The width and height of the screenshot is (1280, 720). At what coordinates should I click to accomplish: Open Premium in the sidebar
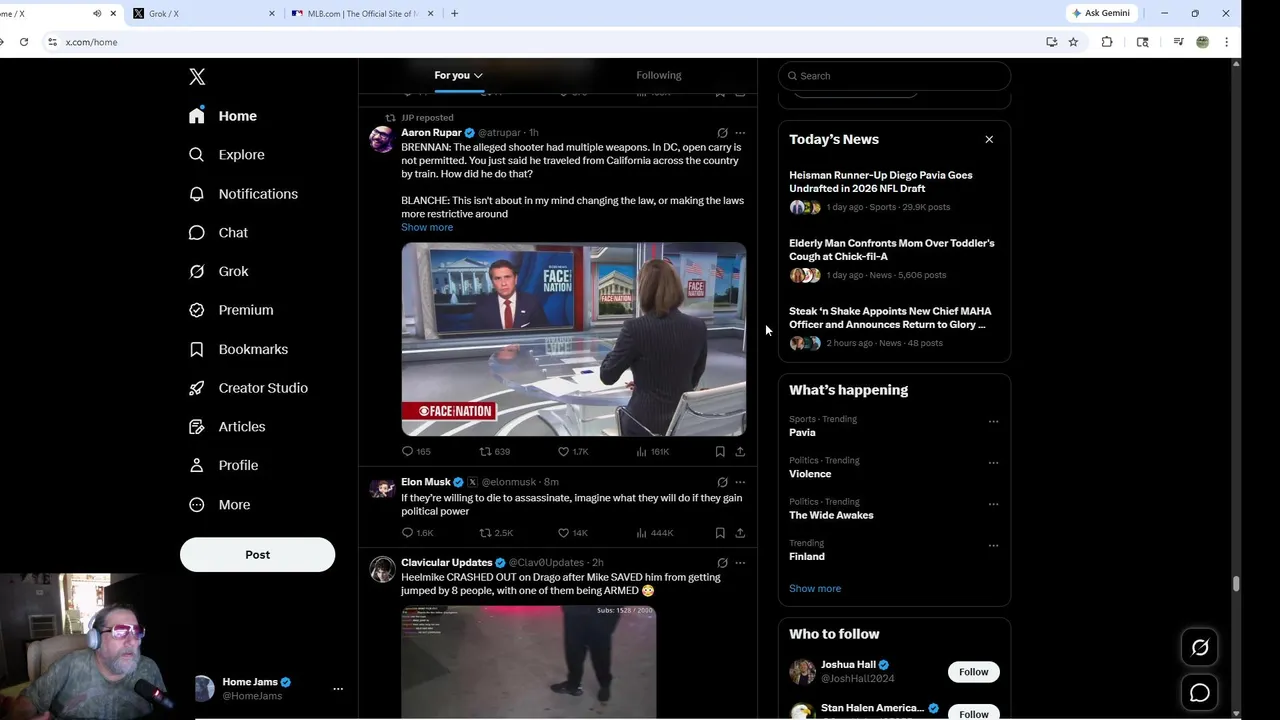coord(231,310)
